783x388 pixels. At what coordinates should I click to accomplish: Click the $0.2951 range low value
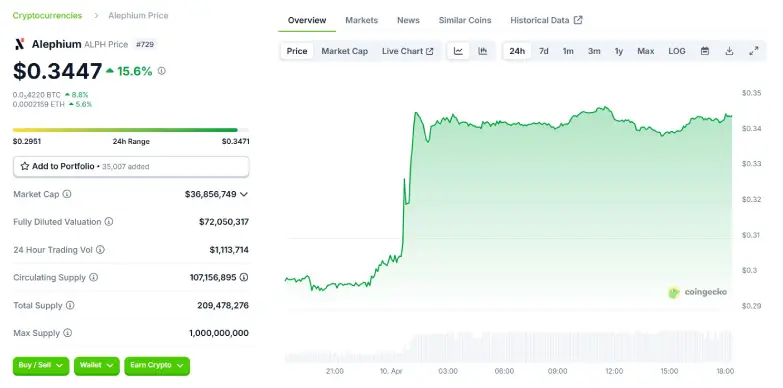pyautogui.click(x=27, y=141)
